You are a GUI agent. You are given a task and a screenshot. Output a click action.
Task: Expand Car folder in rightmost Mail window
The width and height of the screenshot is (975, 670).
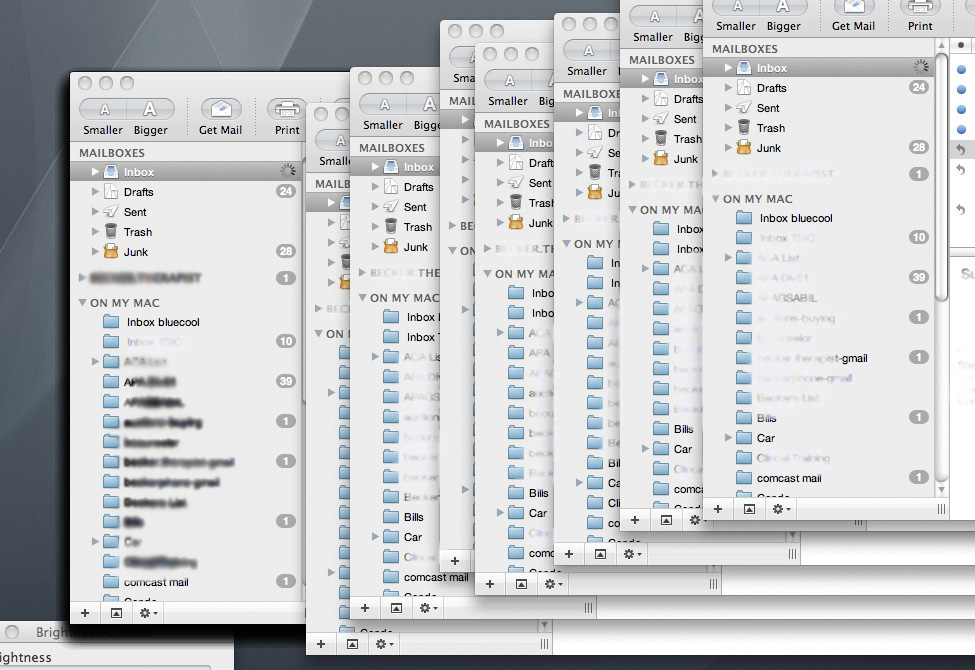(x=728, y=438)
